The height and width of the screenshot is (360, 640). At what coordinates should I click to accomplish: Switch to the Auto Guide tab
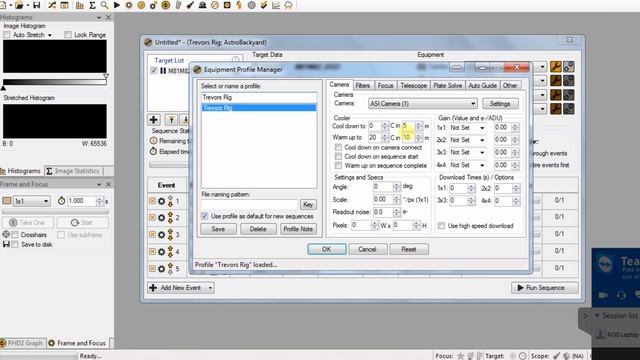point(482,85)
